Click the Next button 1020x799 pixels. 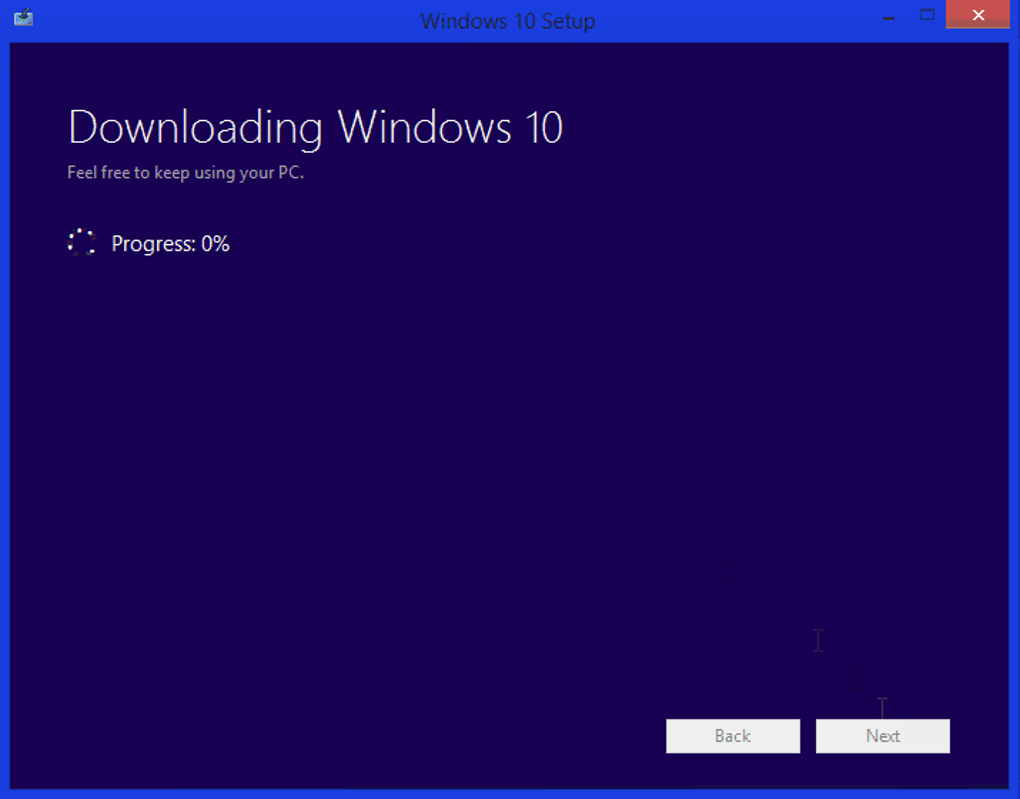(x=883, y=736)
